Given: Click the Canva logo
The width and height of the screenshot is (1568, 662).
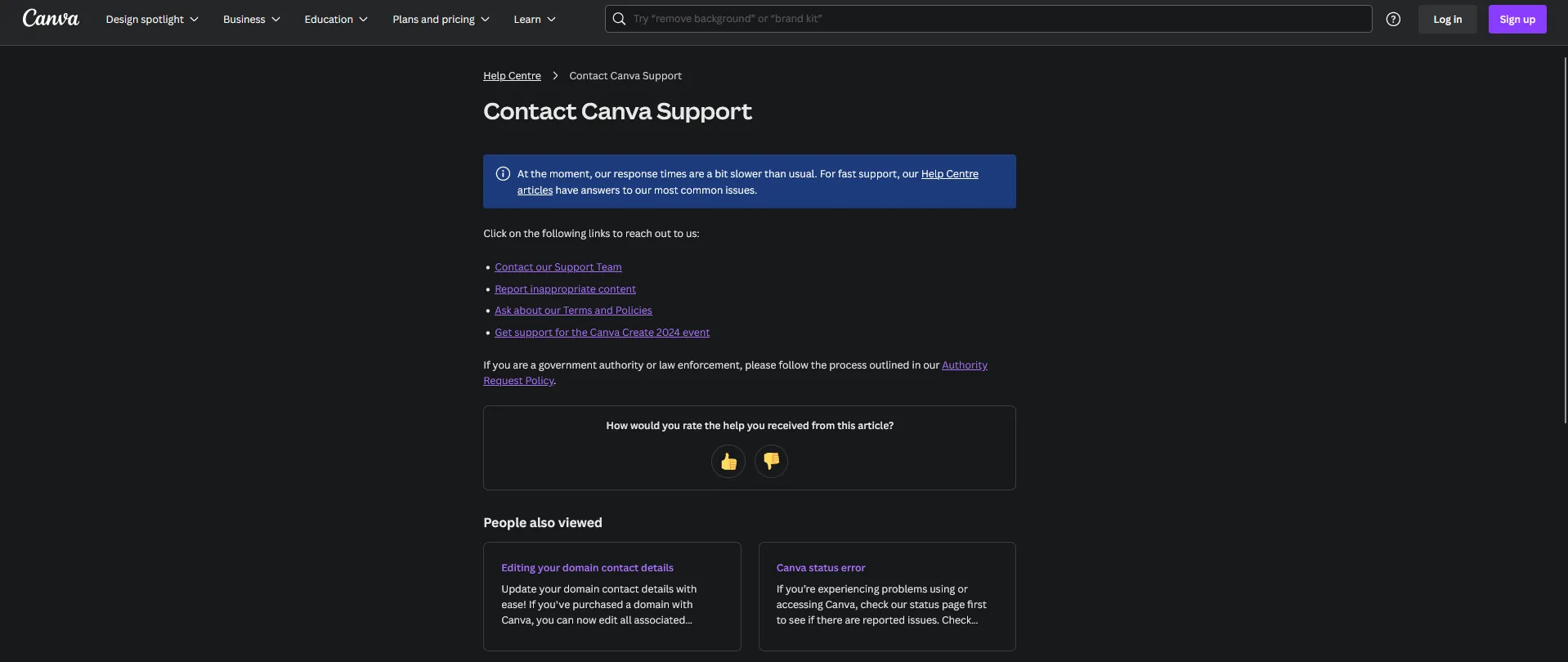Looking at the screenshot, I should point(51,18).
